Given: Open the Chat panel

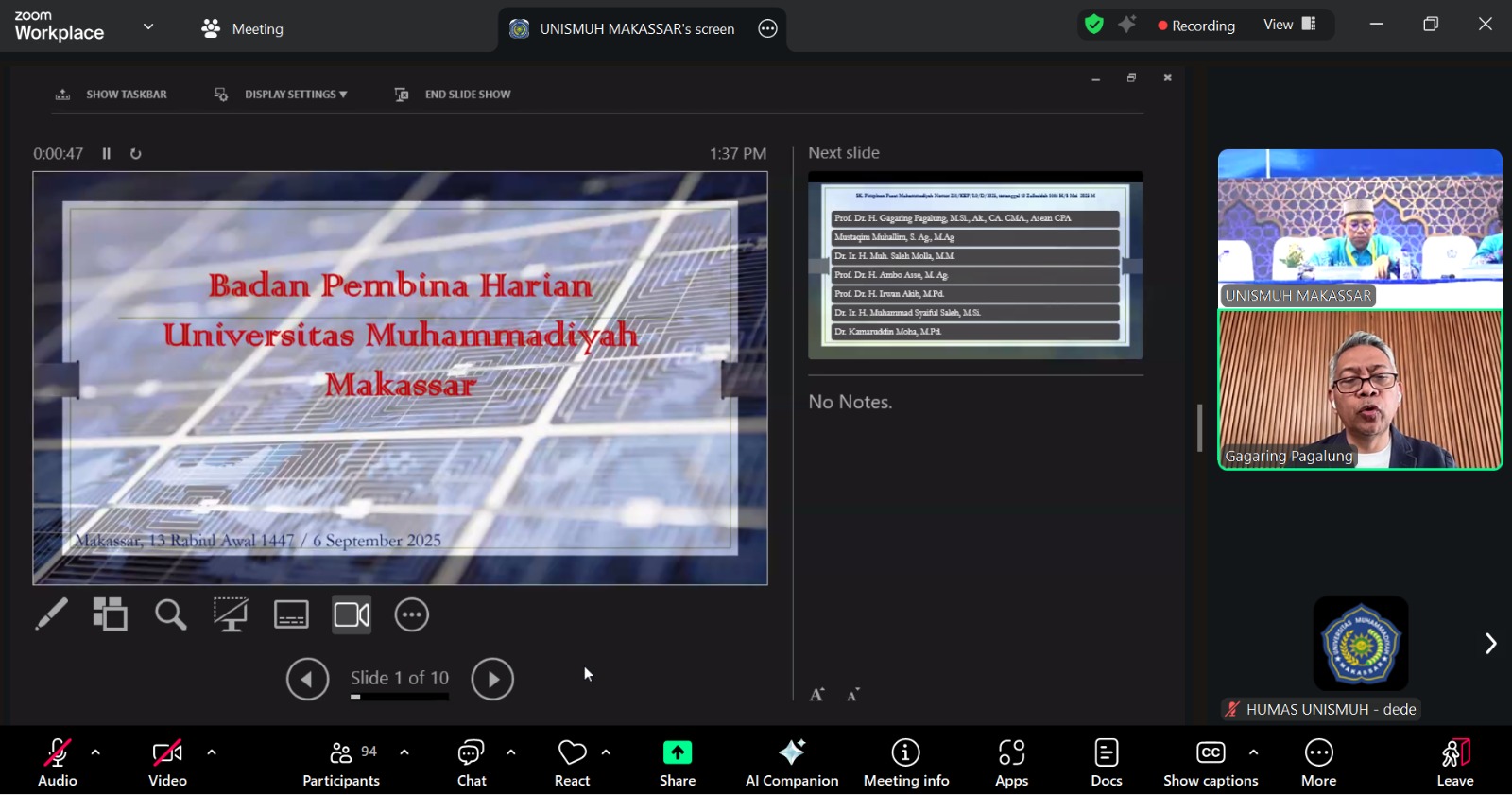Looking at the screenshot, I should (x=471, y=762).
